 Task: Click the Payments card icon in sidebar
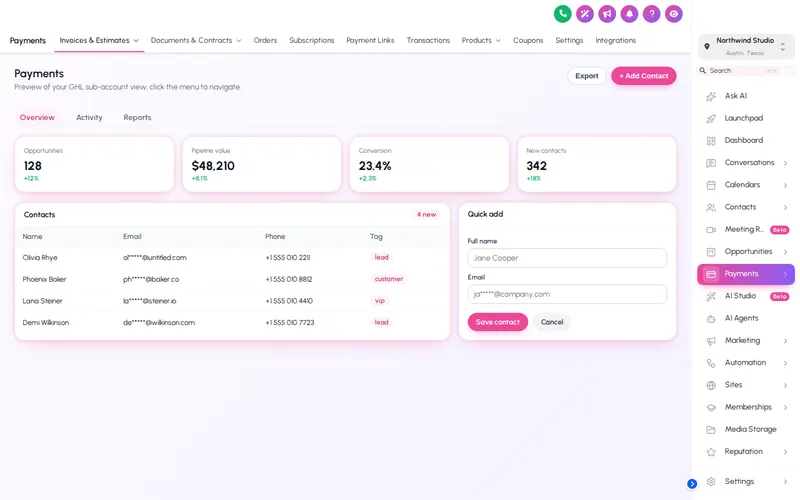tap(711, 274)
